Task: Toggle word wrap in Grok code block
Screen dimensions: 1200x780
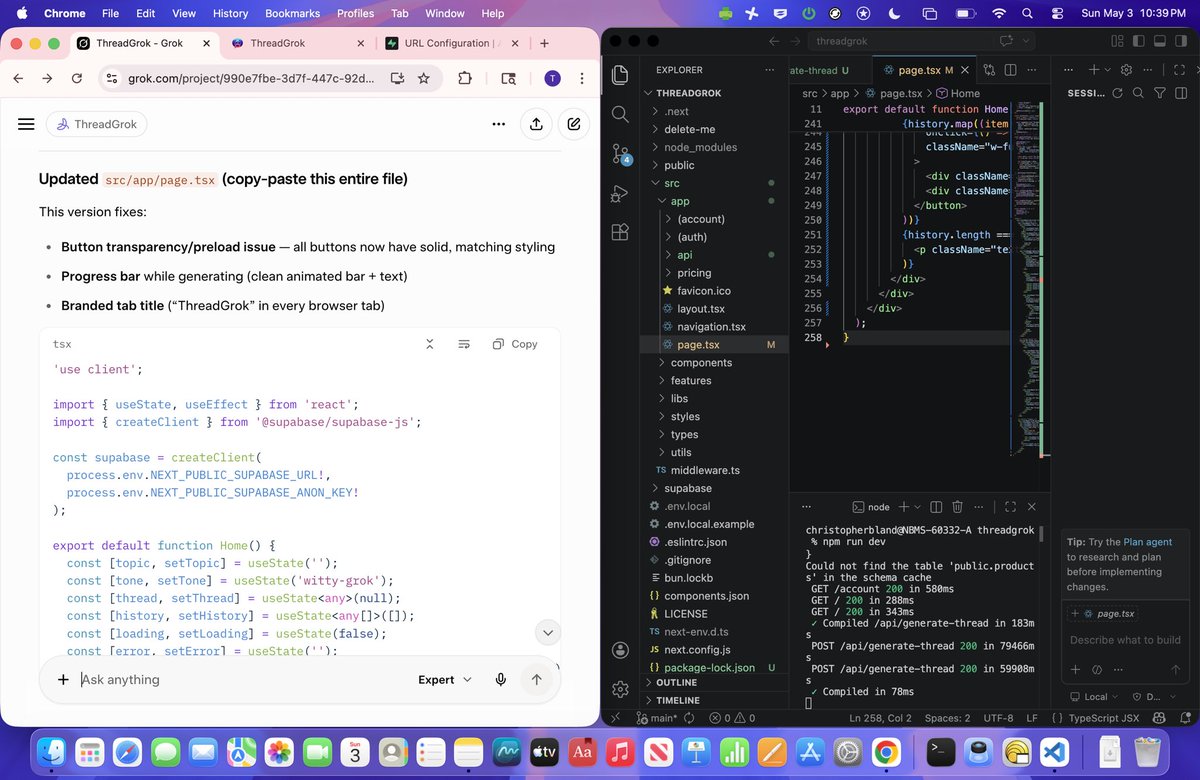Action: 464,344
